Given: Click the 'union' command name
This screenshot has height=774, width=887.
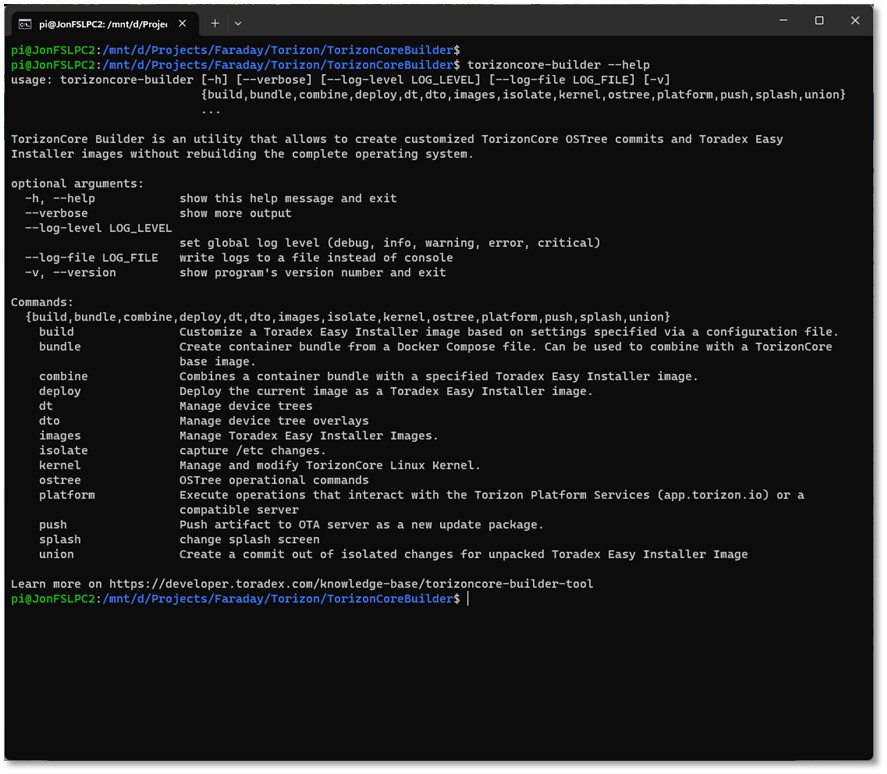Looking at the screenshot, I should pos(57,554).
